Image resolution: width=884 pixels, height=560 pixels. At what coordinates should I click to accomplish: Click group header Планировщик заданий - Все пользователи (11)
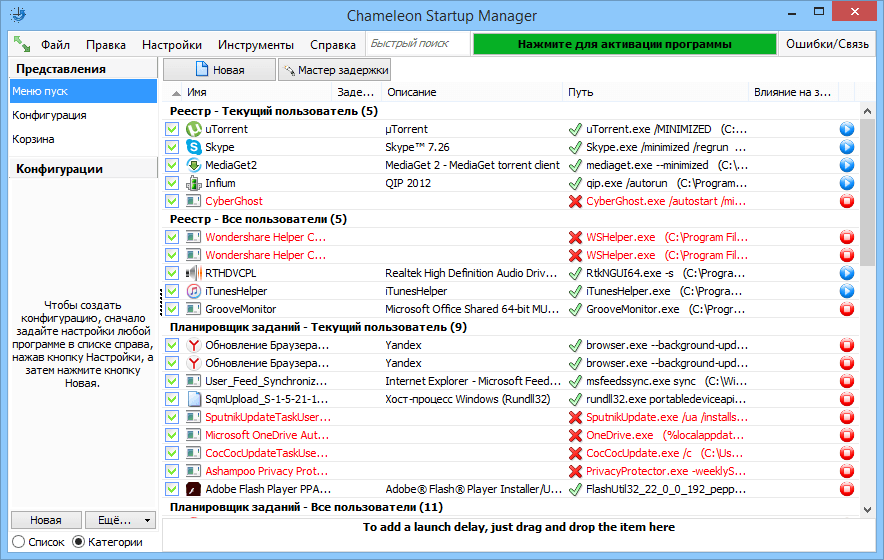tap(306, 507)
